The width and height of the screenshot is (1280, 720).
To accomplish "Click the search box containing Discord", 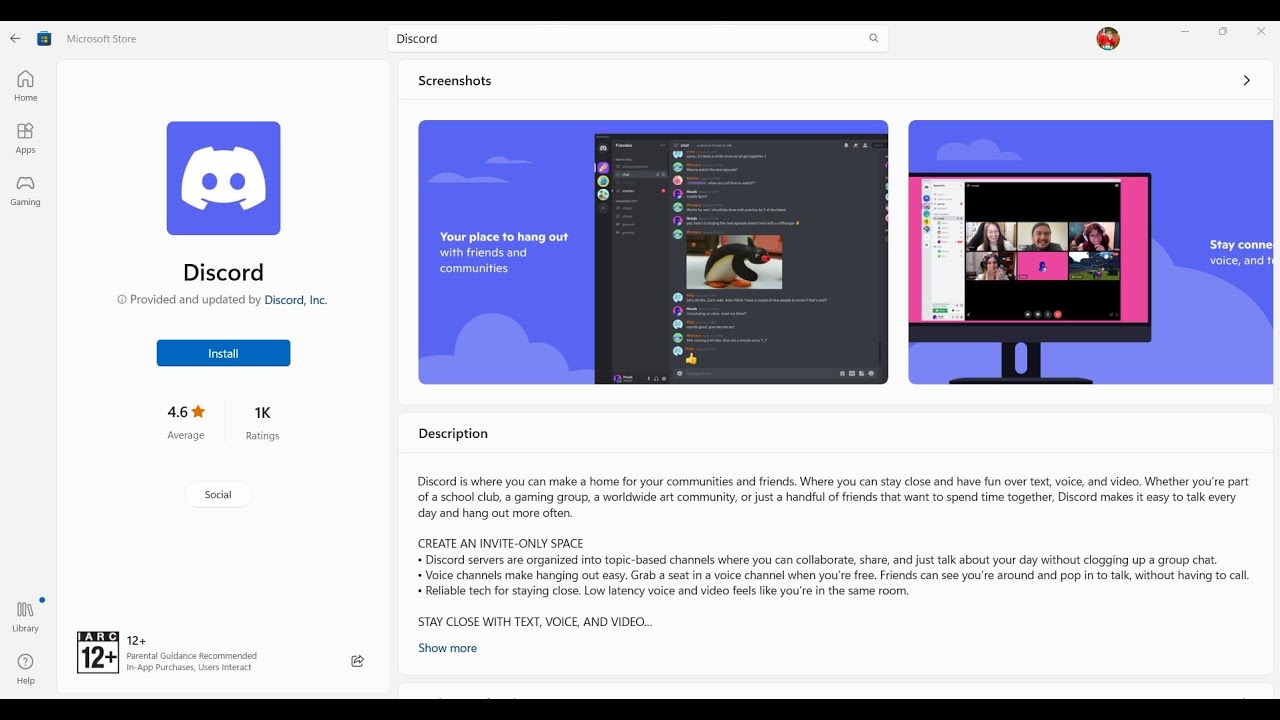I will (x=637, y=39).
